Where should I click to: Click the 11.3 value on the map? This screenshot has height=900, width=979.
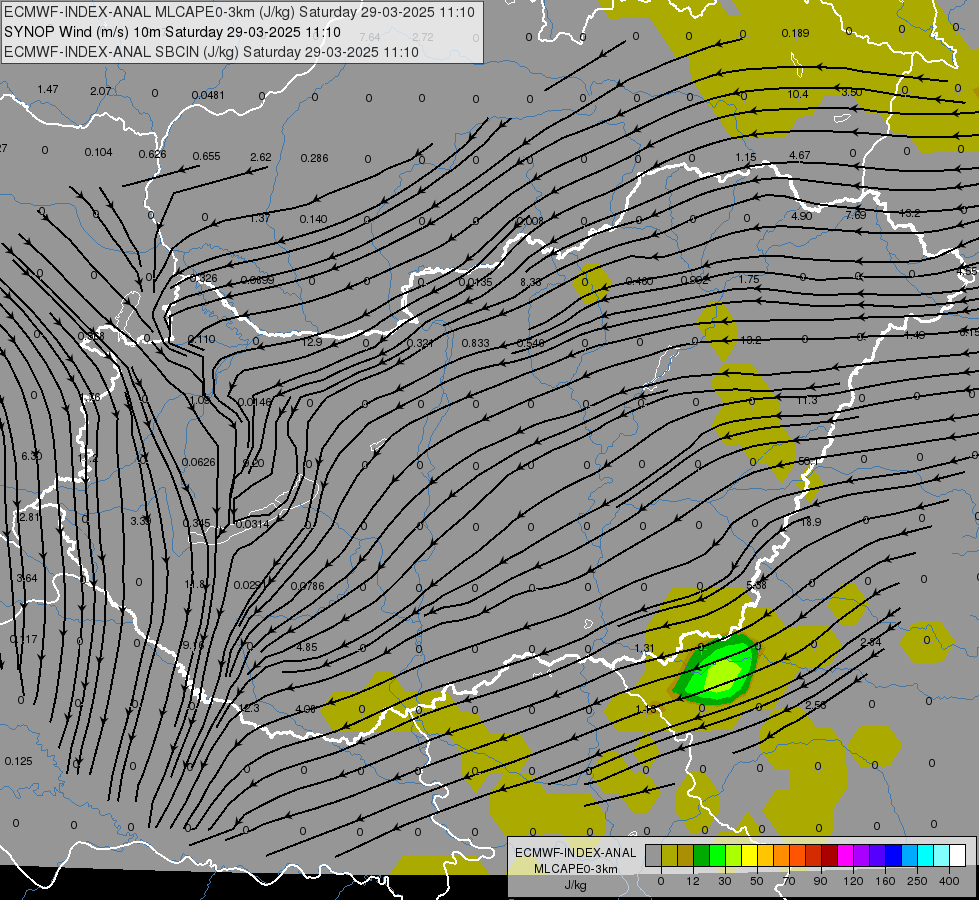807,400
